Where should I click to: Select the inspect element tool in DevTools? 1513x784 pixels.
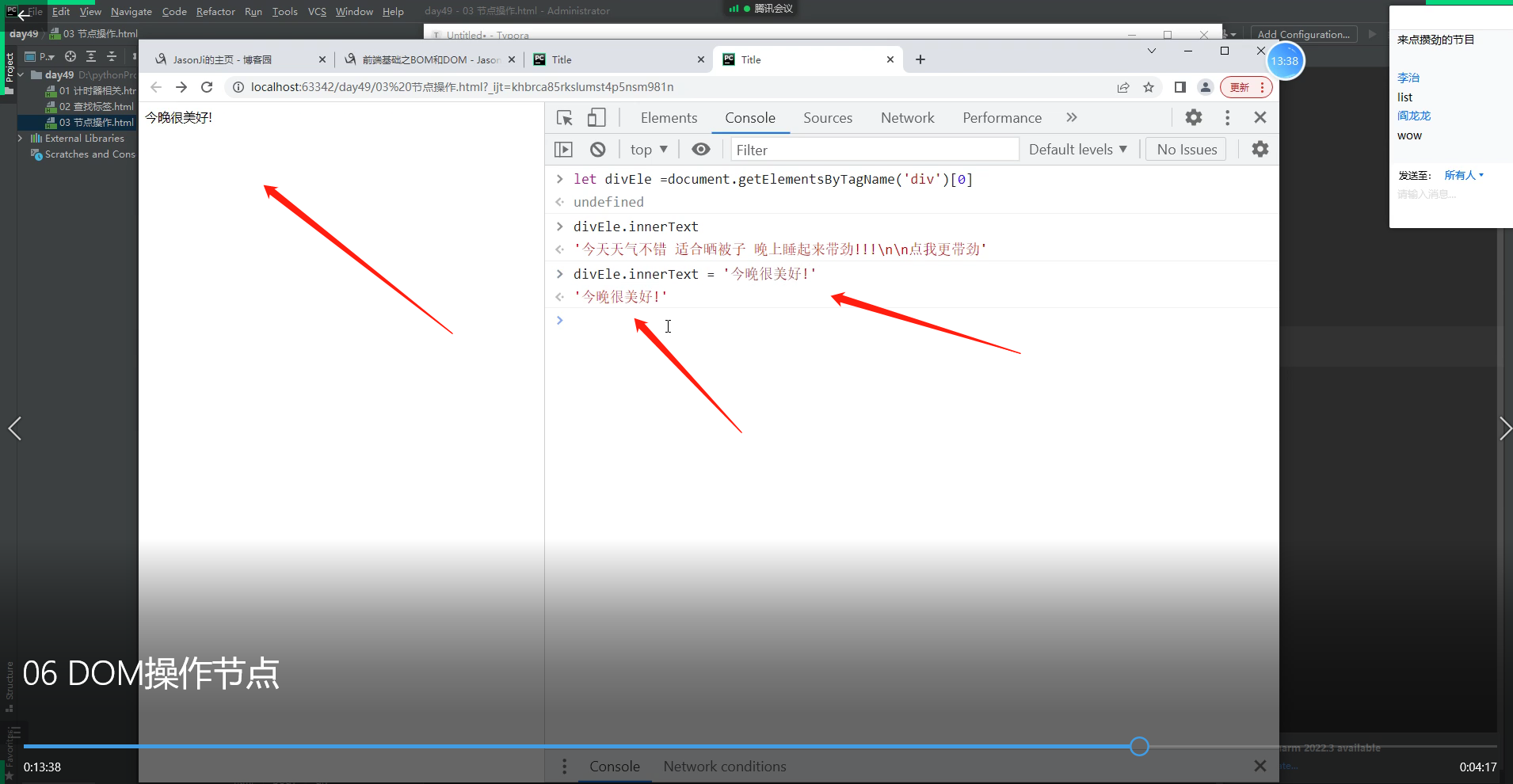pos(565,118)
